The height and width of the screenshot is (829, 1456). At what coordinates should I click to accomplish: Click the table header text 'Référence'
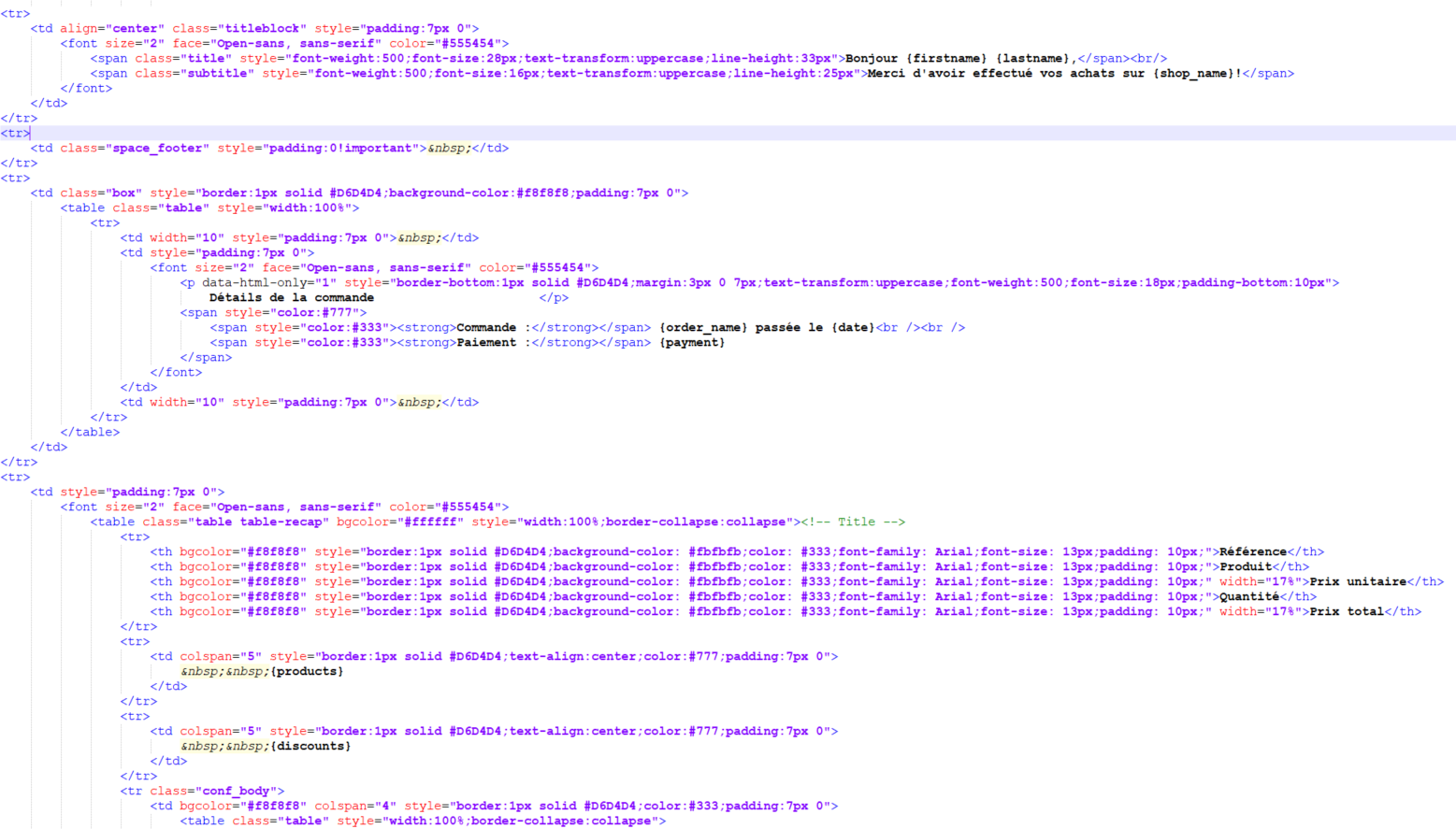1253,551
